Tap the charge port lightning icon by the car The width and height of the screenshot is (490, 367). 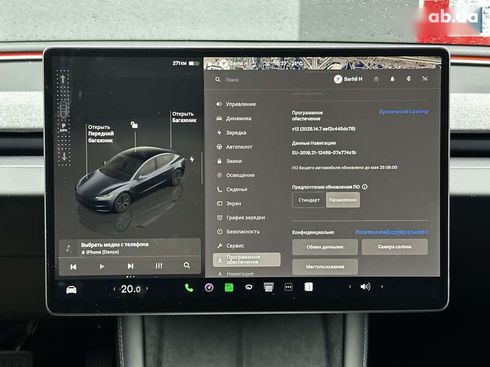tap(192, 160)
